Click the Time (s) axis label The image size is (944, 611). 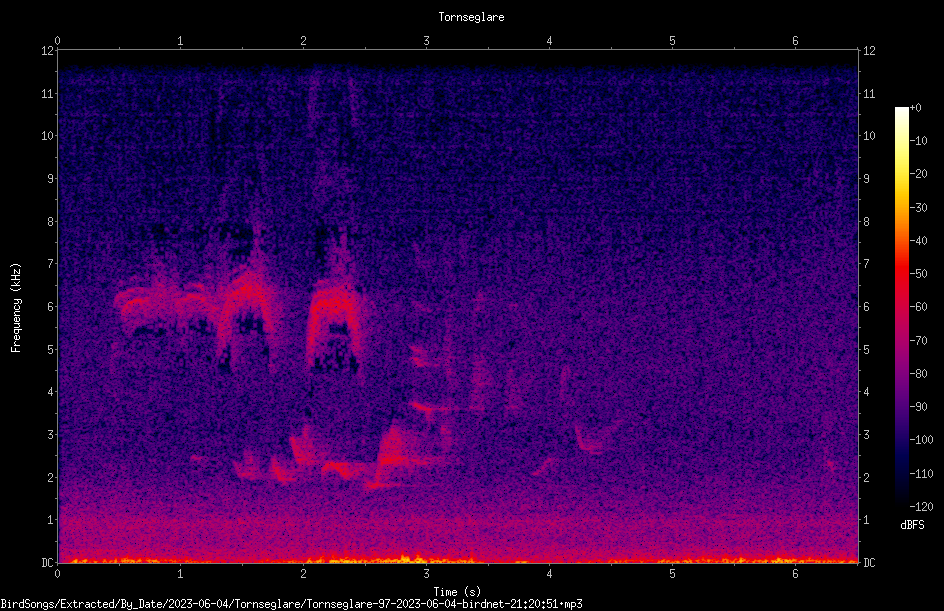(457, 592)
